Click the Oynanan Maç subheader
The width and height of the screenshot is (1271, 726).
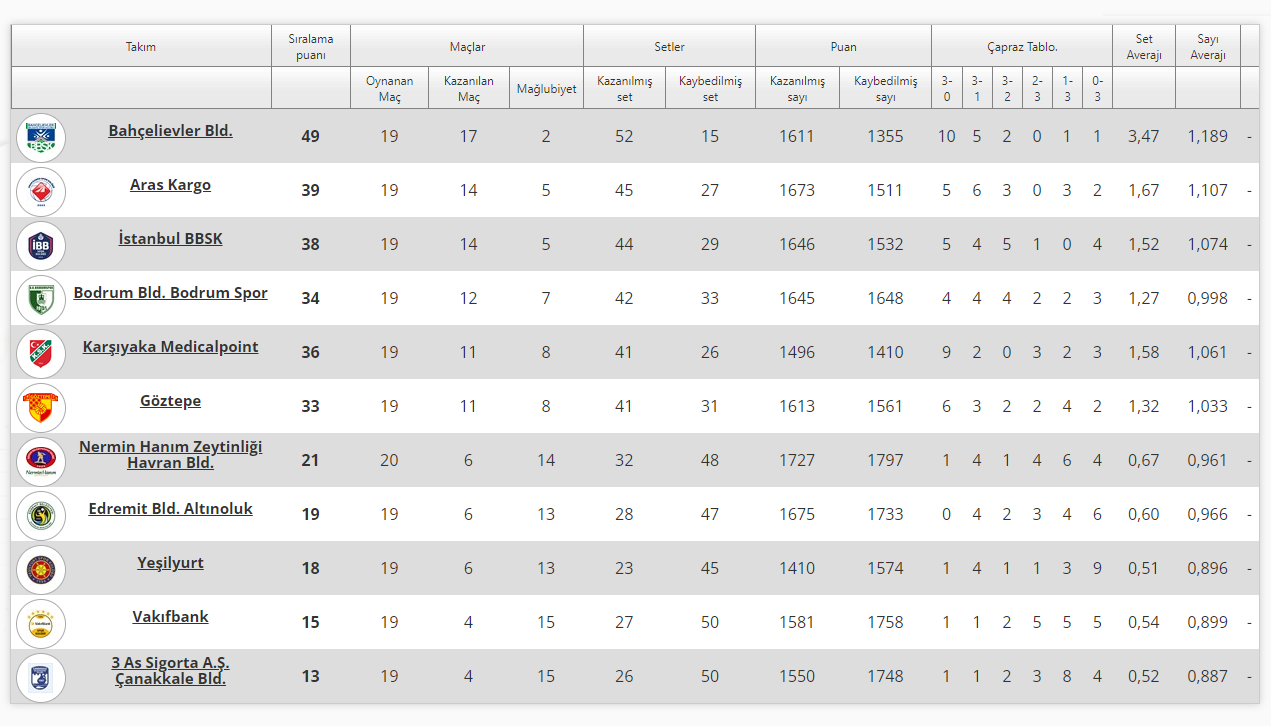pos(389,89)
